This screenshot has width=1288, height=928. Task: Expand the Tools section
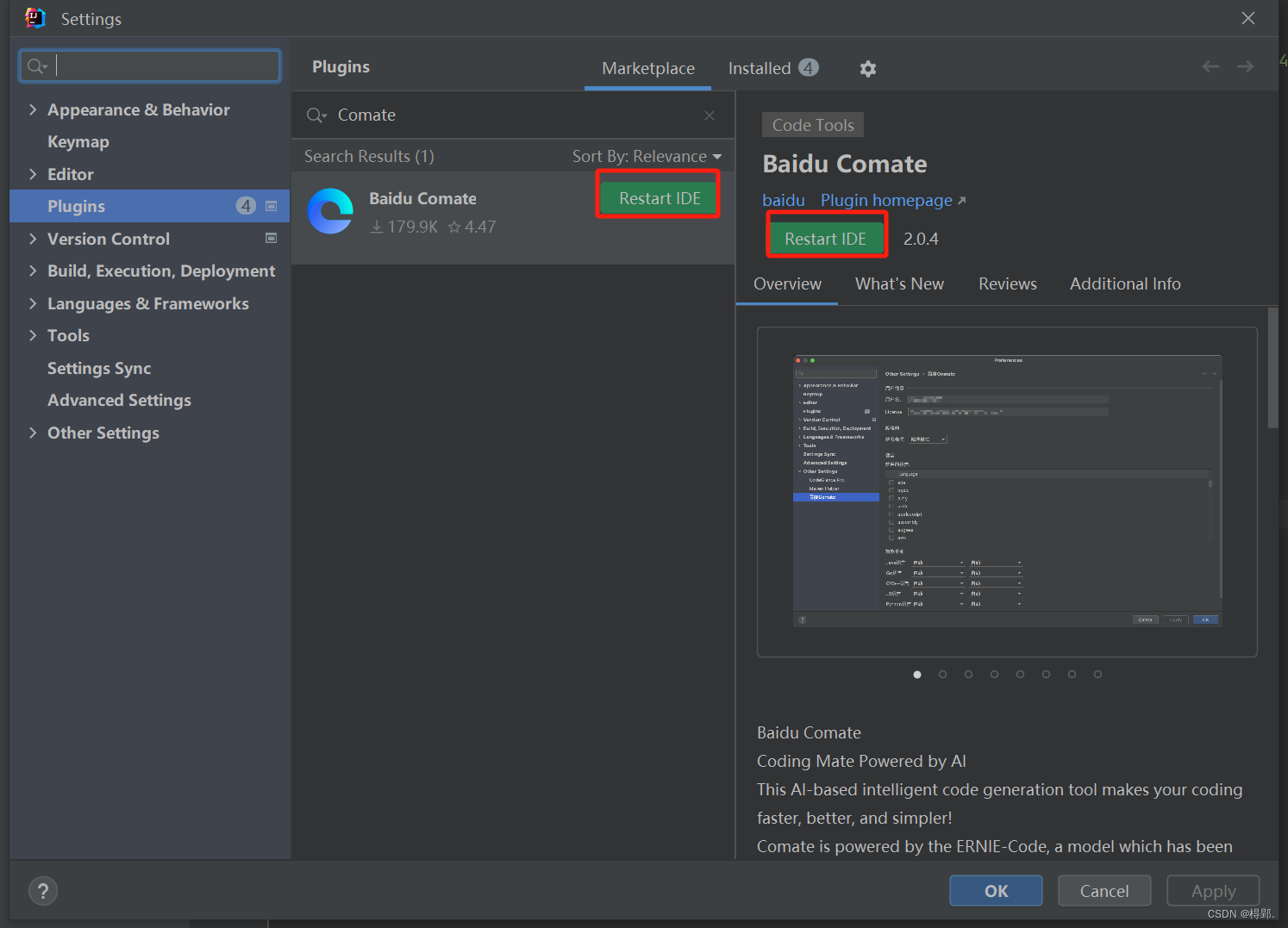point(33,335)
